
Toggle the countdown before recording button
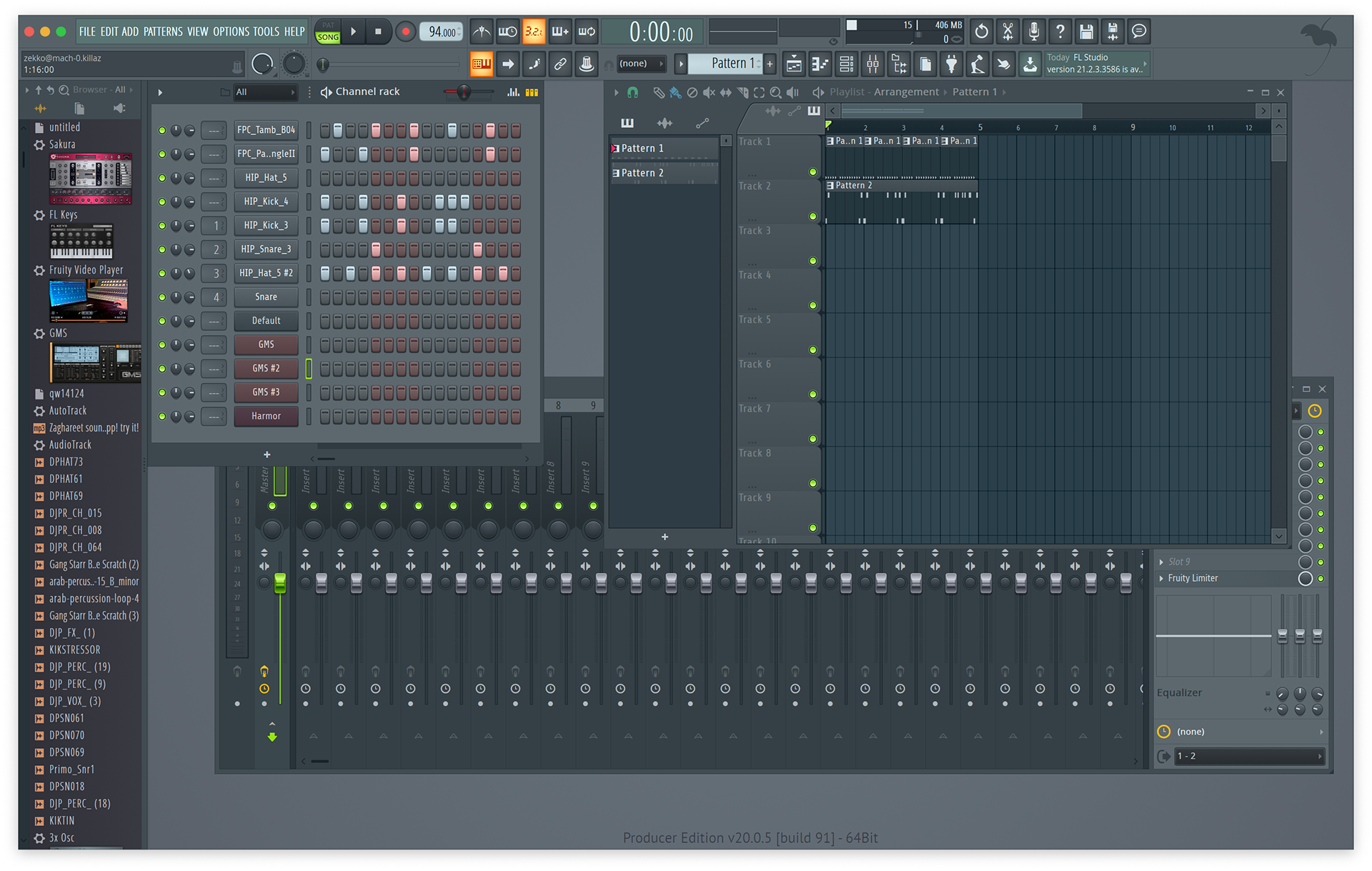tap(534, 31)
